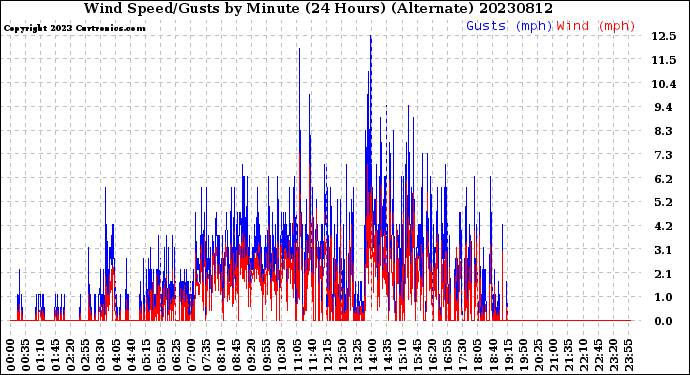Click the 12.5 y-axis value
This screenshot has width=690, height=375.
click(664, 36)
